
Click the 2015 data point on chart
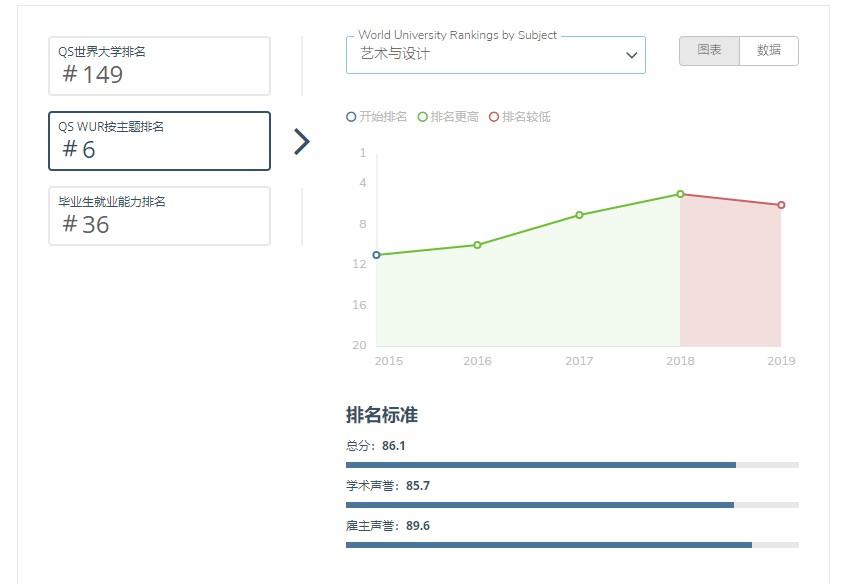pyautogui.click(x=376, y=255)
